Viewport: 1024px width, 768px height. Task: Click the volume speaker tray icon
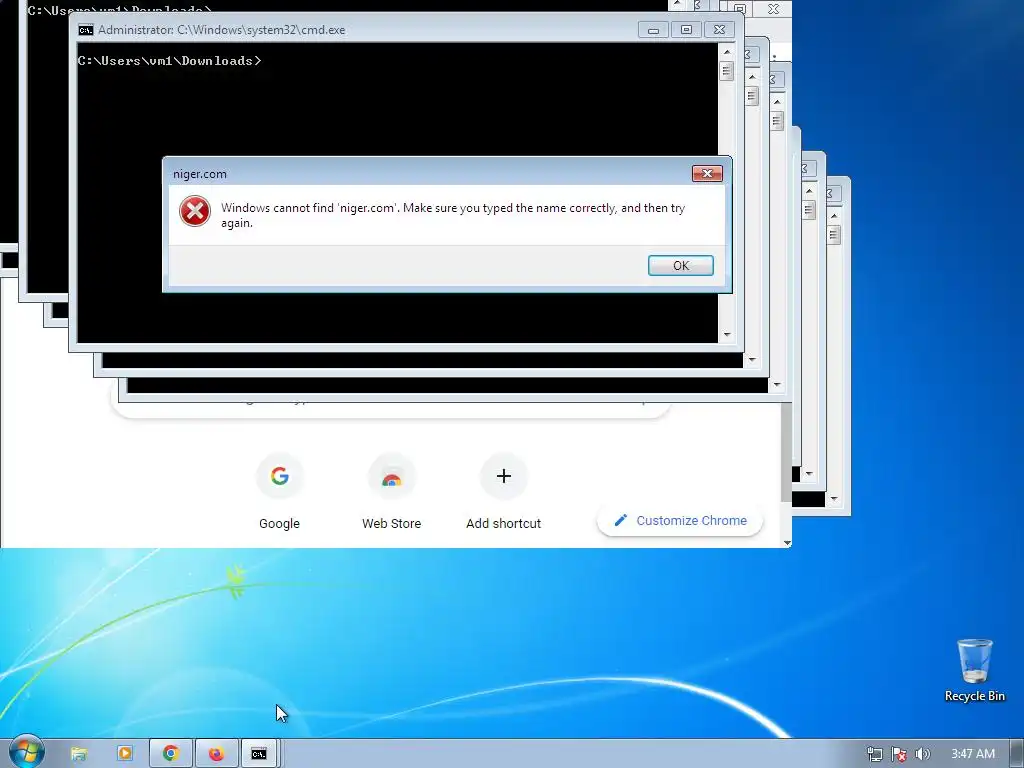922,754
